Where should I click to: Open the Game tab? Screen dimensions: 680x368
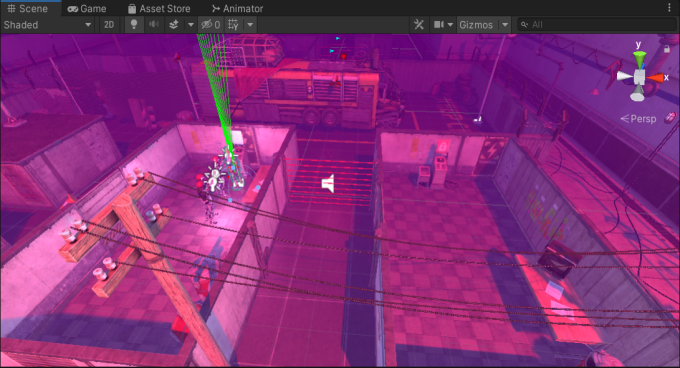click(x=87, y=8)
